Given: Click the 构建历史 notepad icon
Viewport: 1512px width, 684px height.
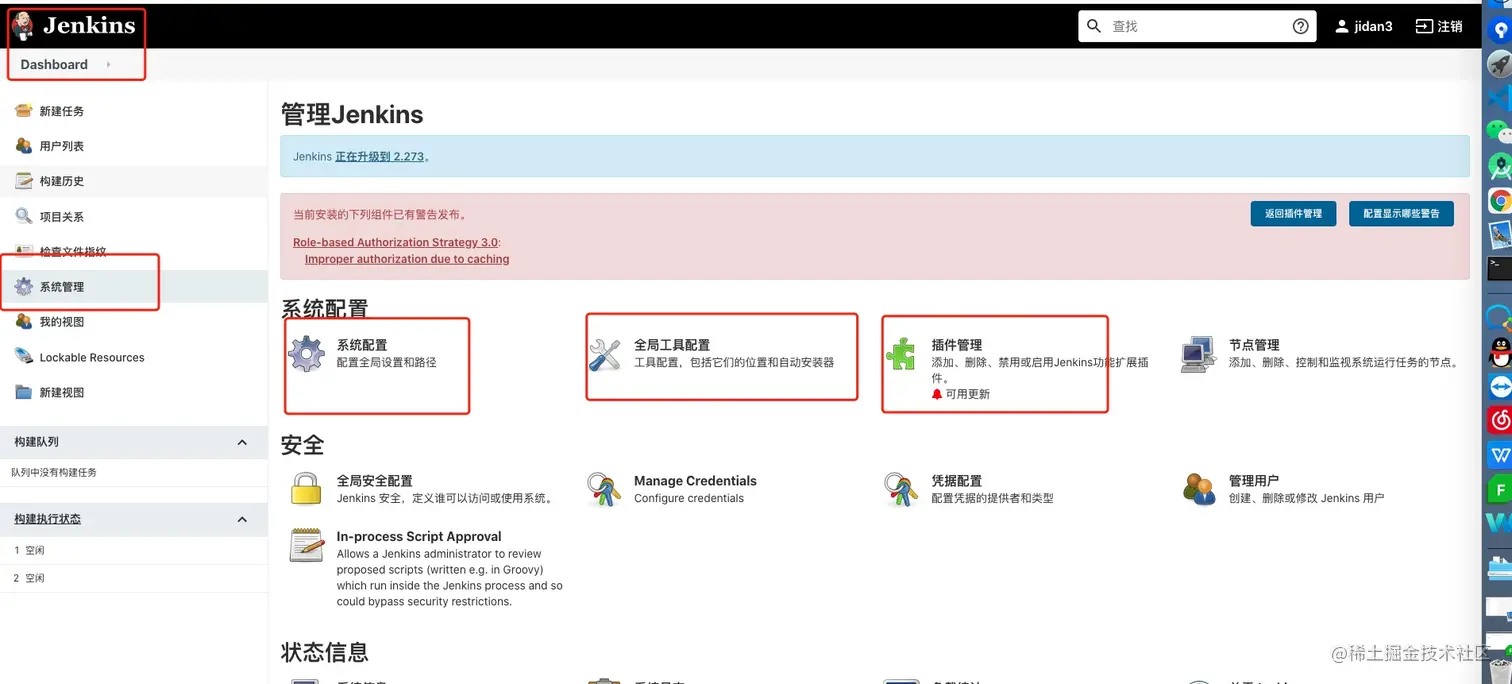Looking at the screenshot, I should click(24, 181).
